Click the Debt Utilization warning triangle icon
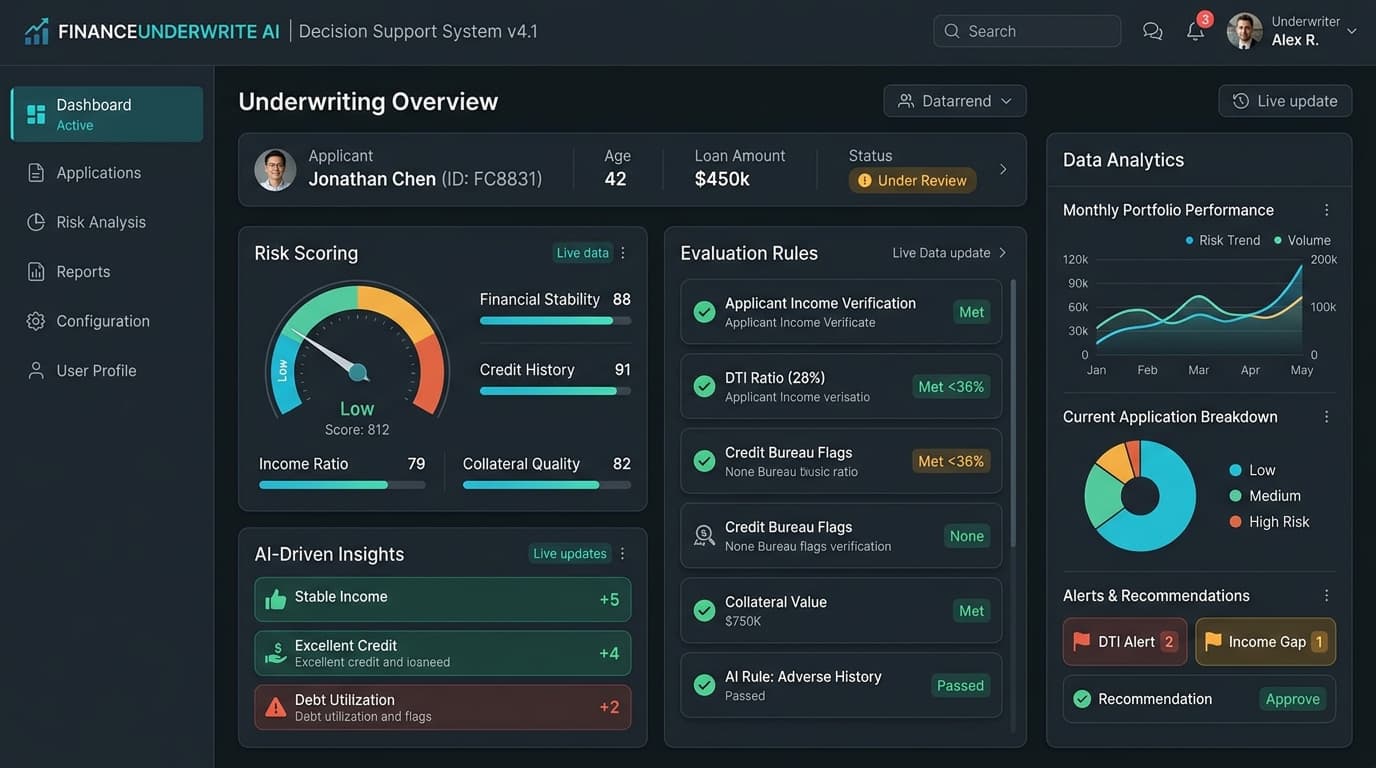 coord(275,707)
